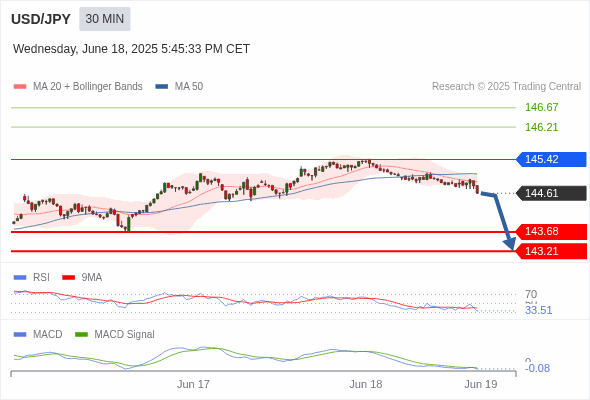
Task: Click the 146.21 resistance level label
Action: pyautogui.click(x=541, y=127)
